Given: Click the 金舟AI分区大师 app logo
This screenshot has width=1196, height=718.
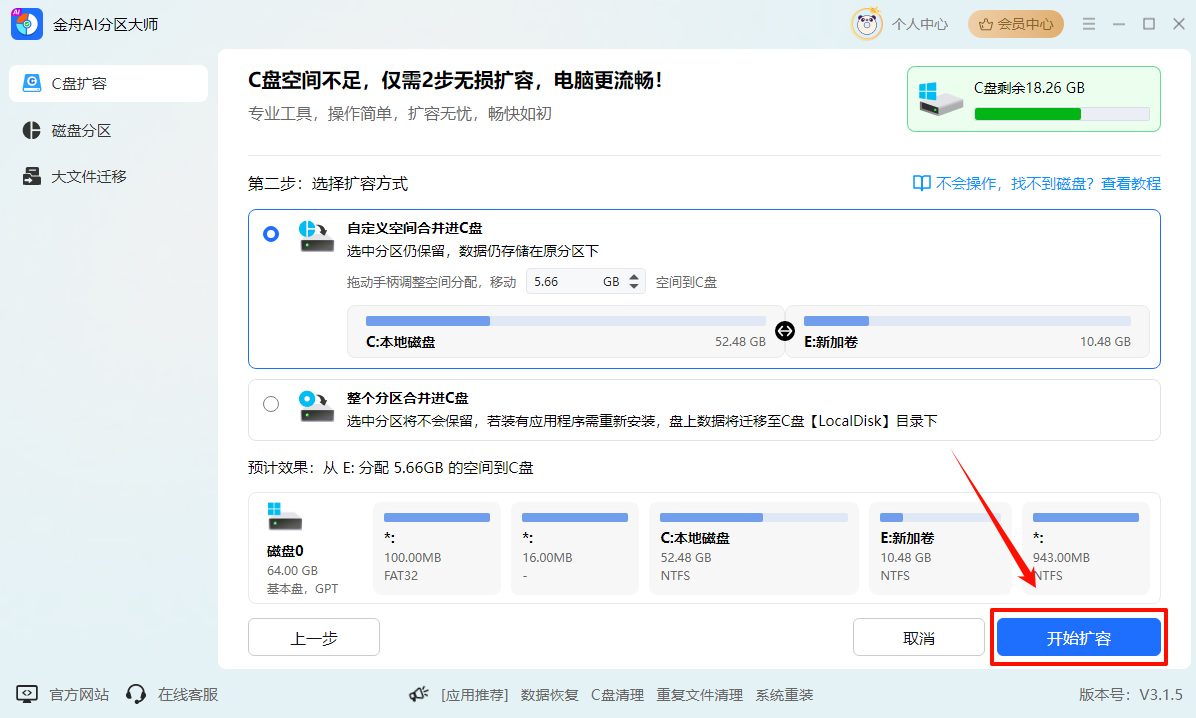Looking at the screenshot, I should pyautogui.click(x=25, y=22).
